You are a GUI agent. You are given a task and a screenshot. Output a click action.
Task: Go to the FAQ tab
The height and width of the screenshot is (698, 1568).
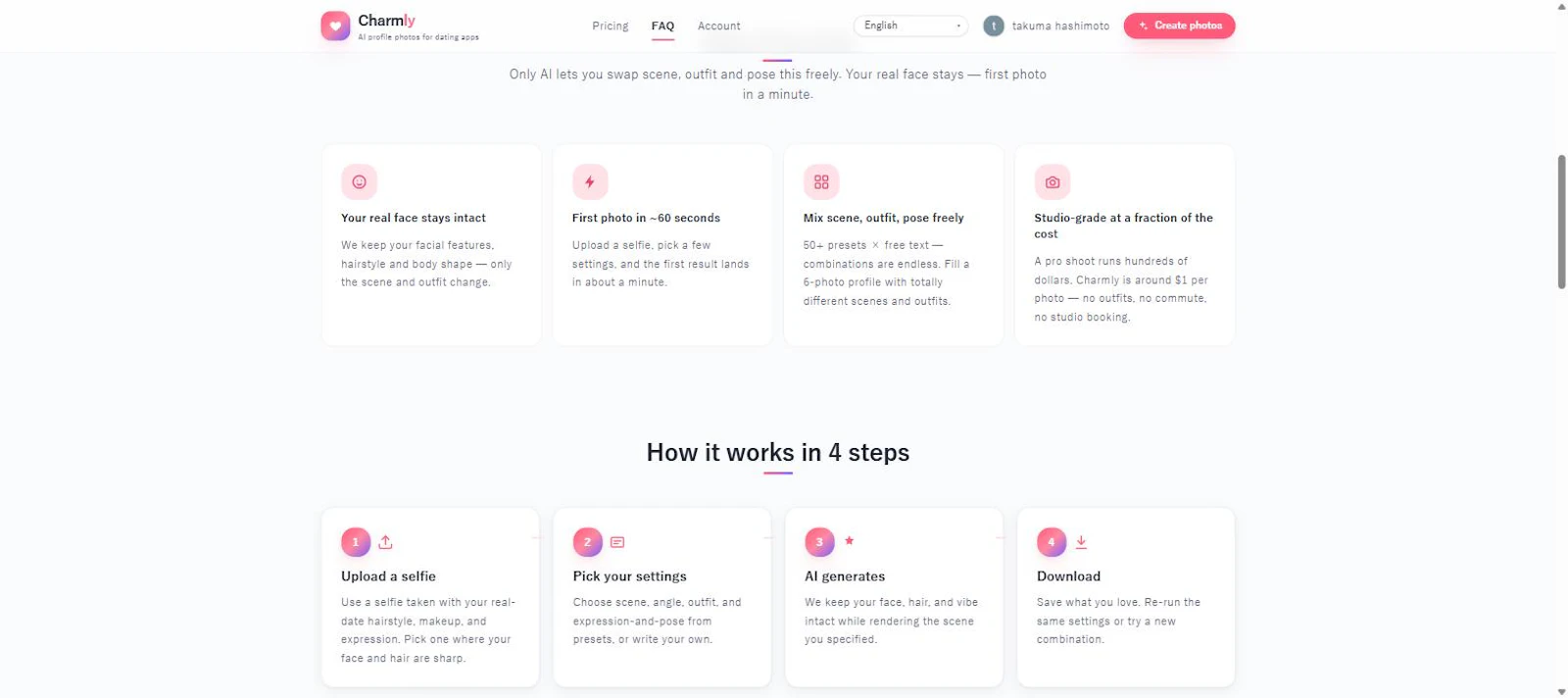pyautogui.click(x=662, y=26)
